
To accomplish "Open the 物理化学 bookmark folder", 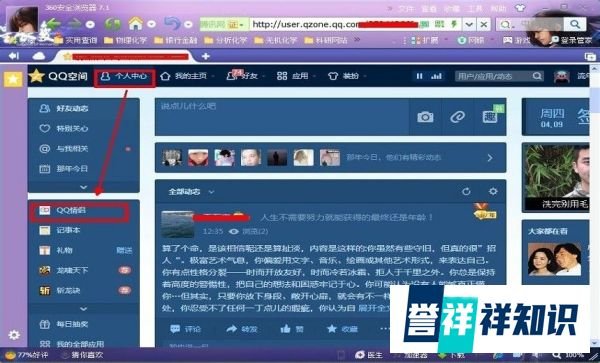I will click(x=126, y=40).
